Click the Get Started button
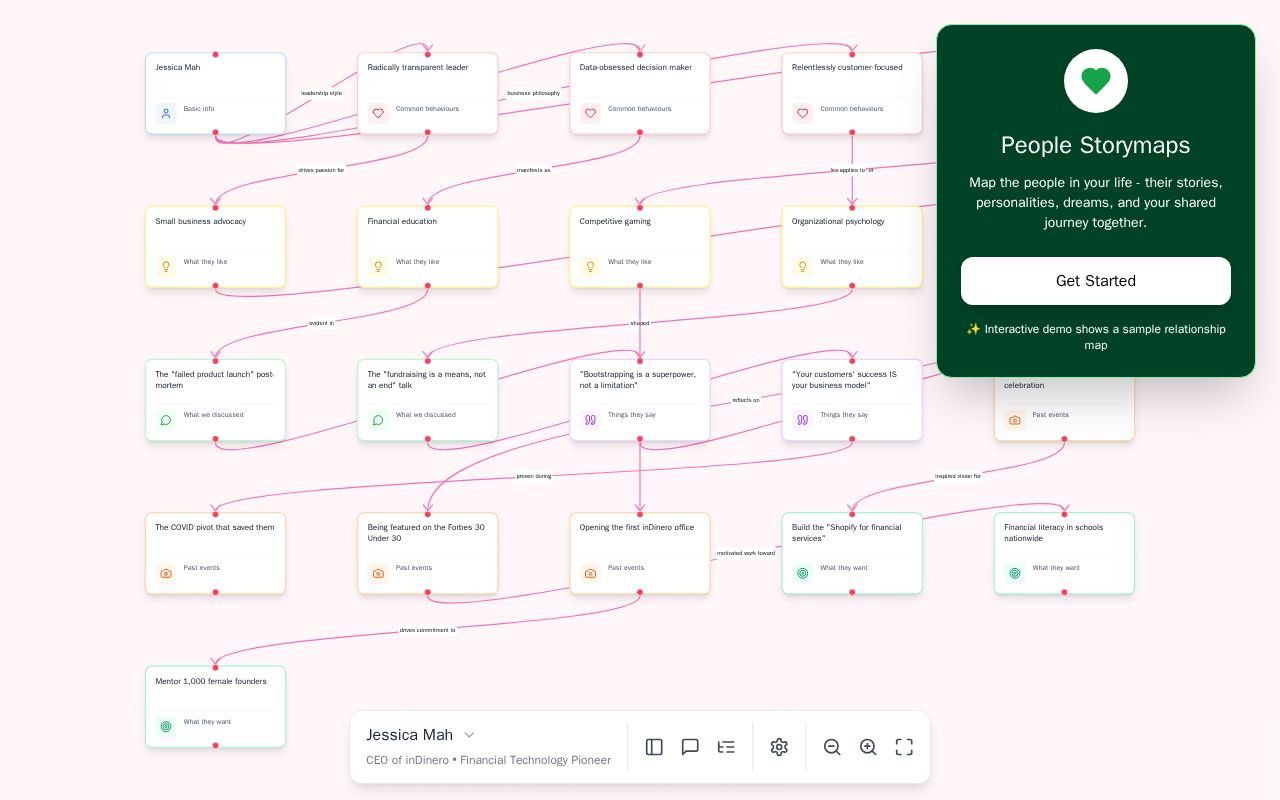This screenshot has height=800, width=1280. [x=1096, y=281]
